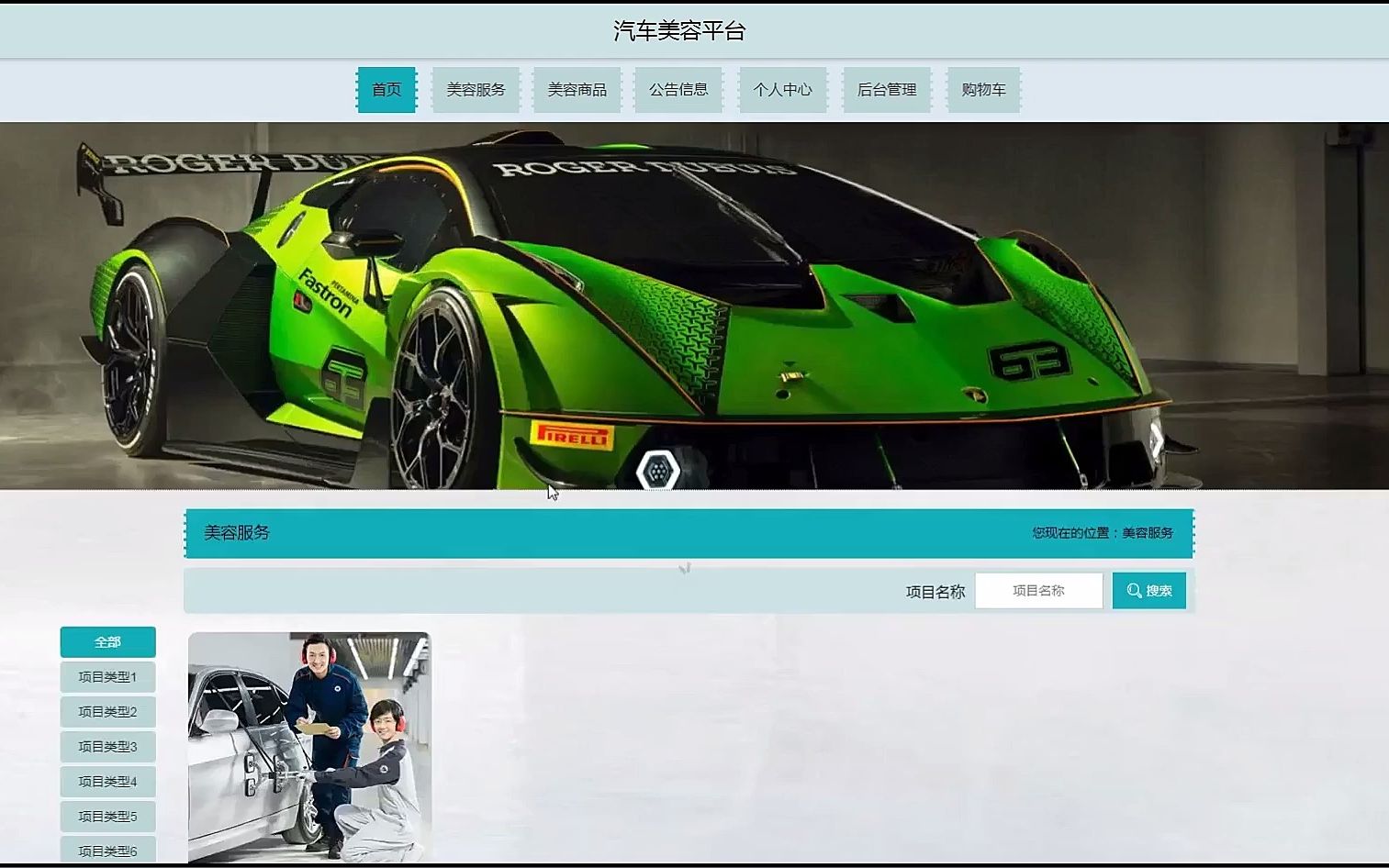The height and width of the screenshot is (868, 1389).
Task: Click the 汽车美容平台 site title
Action: click(679, 31)
